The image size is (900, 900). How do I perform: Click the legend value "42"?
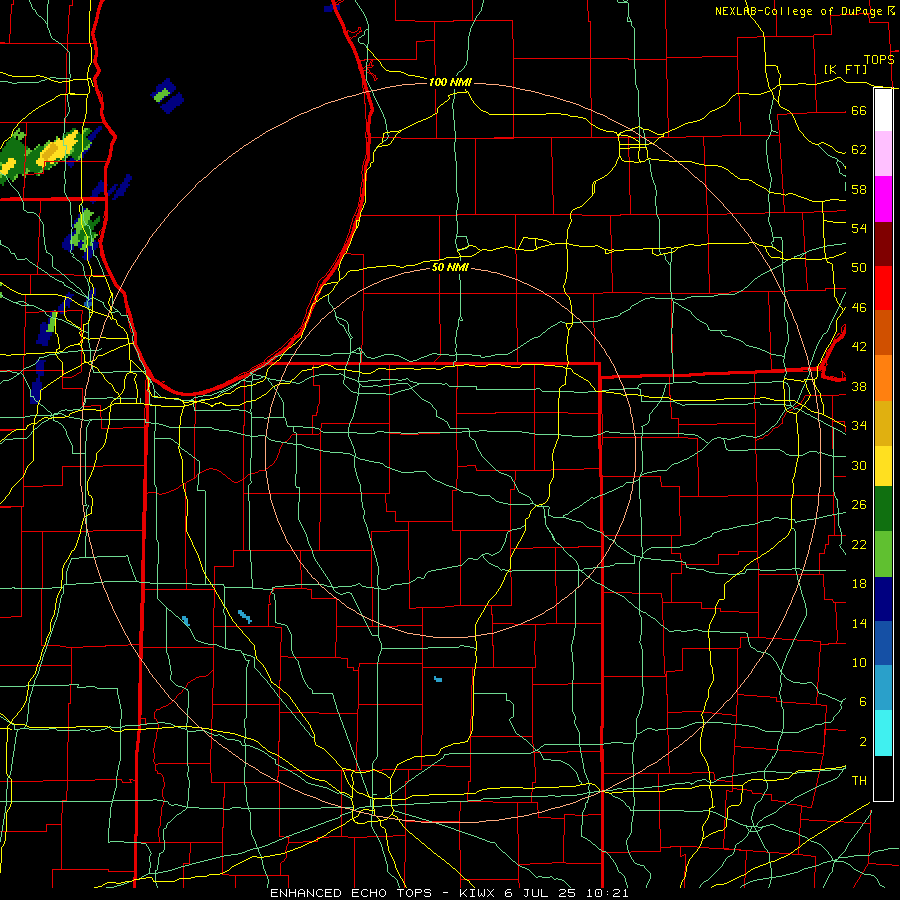pos(859,347)
